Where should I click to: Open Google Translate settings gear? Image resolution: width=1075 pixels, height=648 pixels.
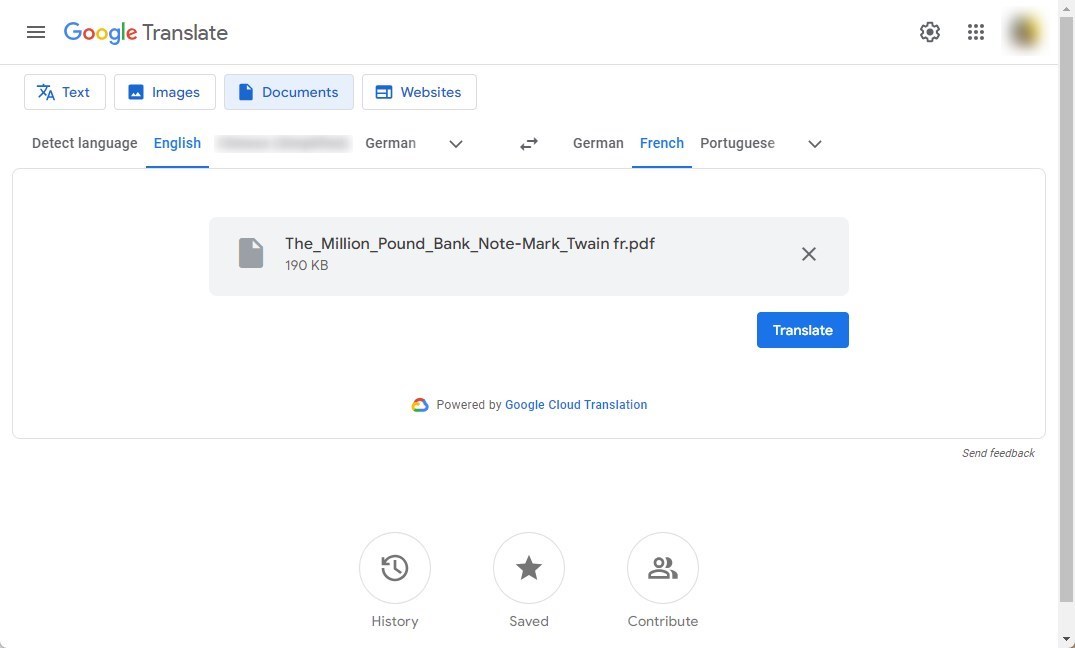point(929,32)
